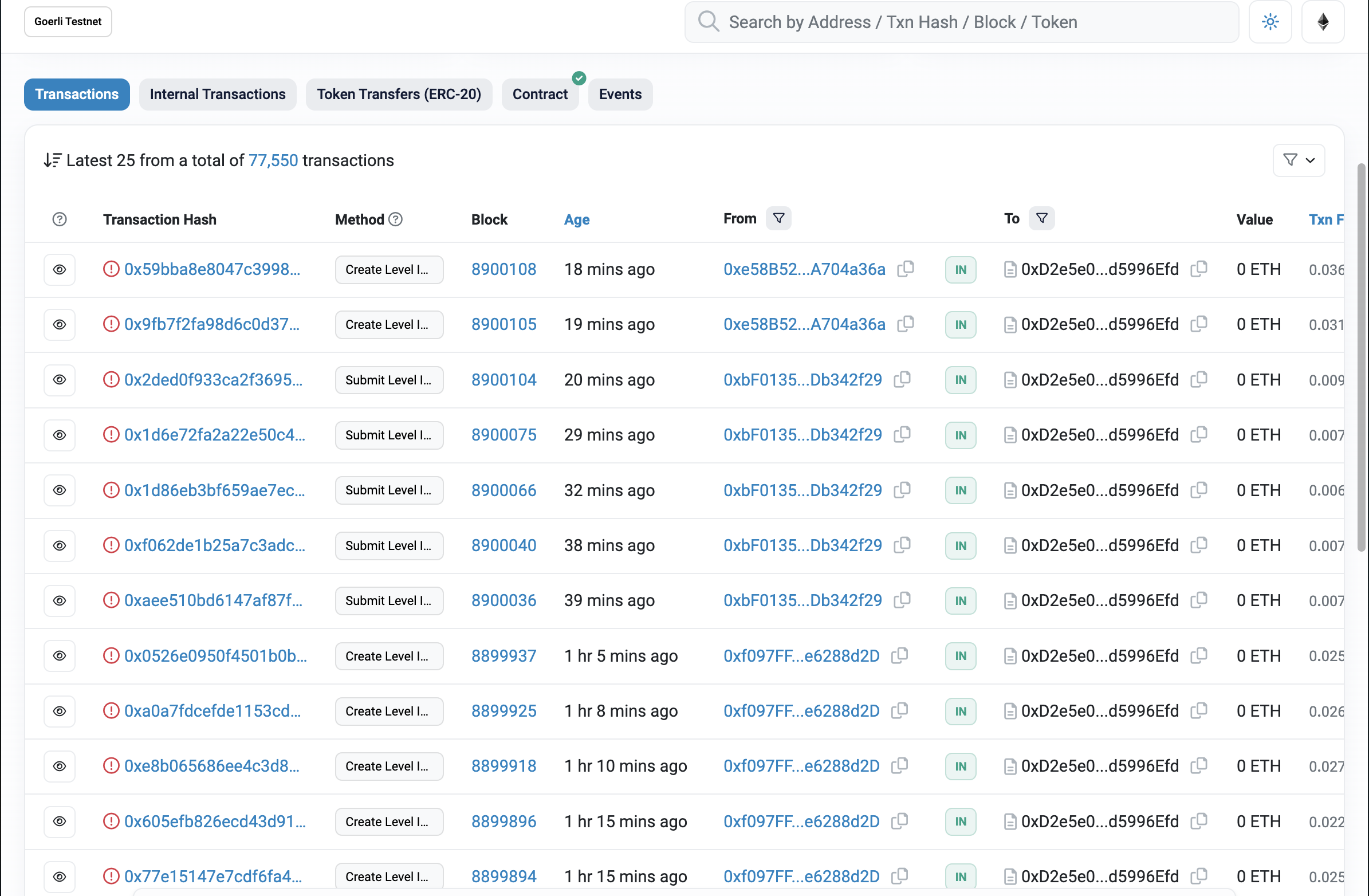Image resolution: width=1369 pixels, height=896 pixels.
Task: Click the magnifying glass search icon
Action: (709, 22)
